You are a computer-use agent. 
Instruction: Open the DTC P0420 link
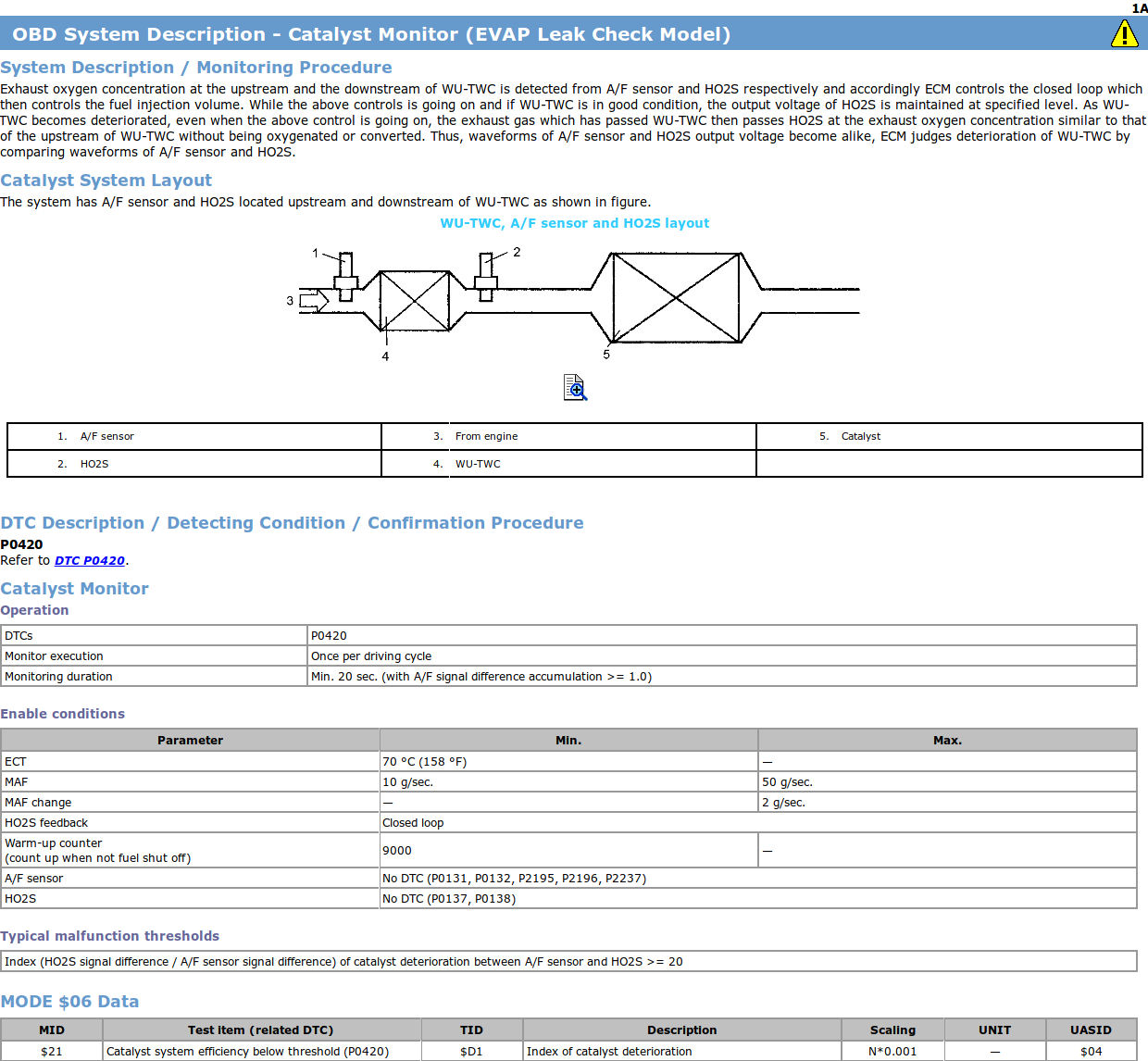[90, 560]
